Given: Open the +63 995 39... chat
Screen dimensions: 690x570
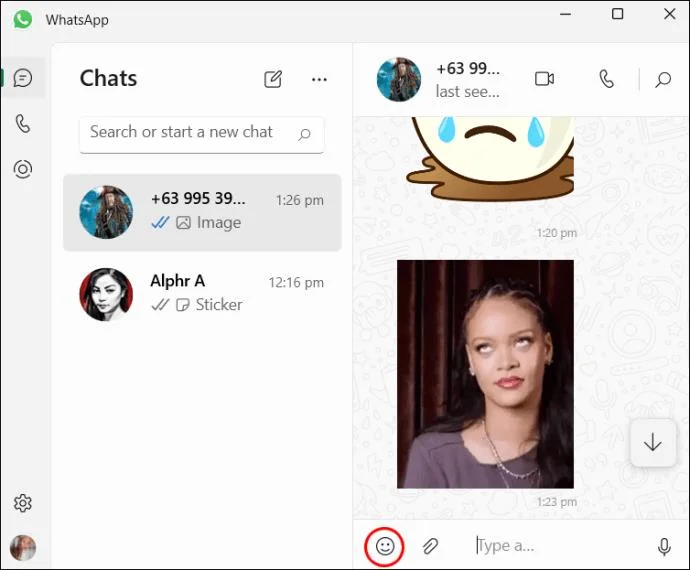Looking at the screenshot, I should [x=202, y=213].
